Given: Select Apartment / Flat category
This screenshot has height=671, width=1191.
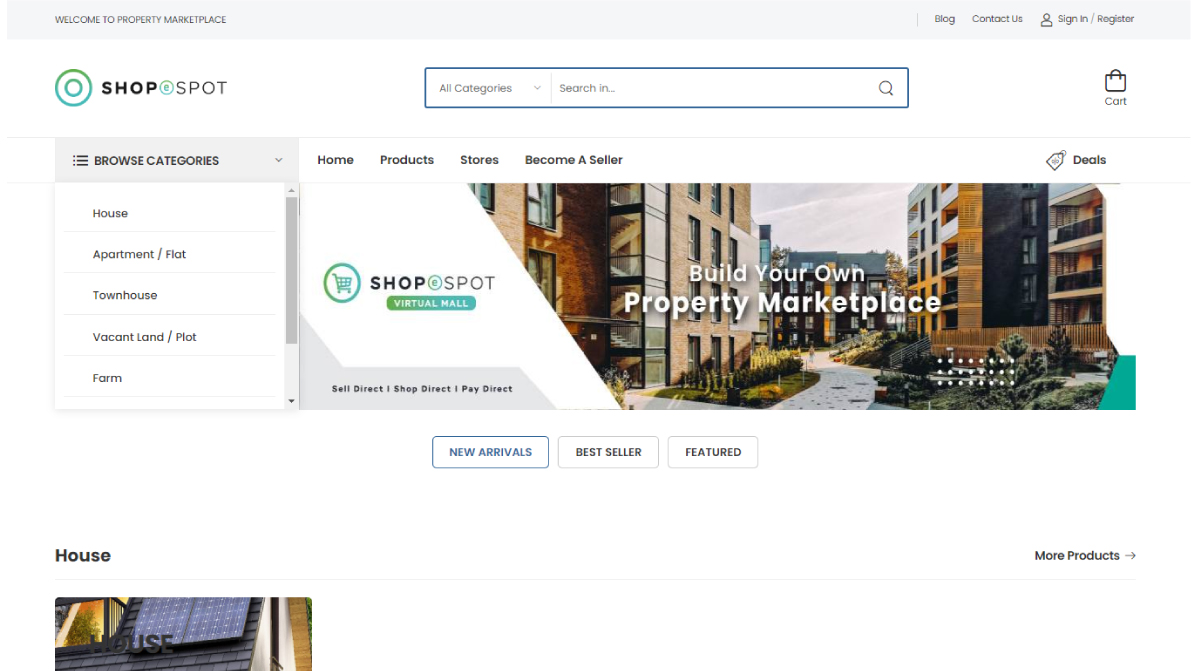Looking at the screenshot, I should [139, 254].
